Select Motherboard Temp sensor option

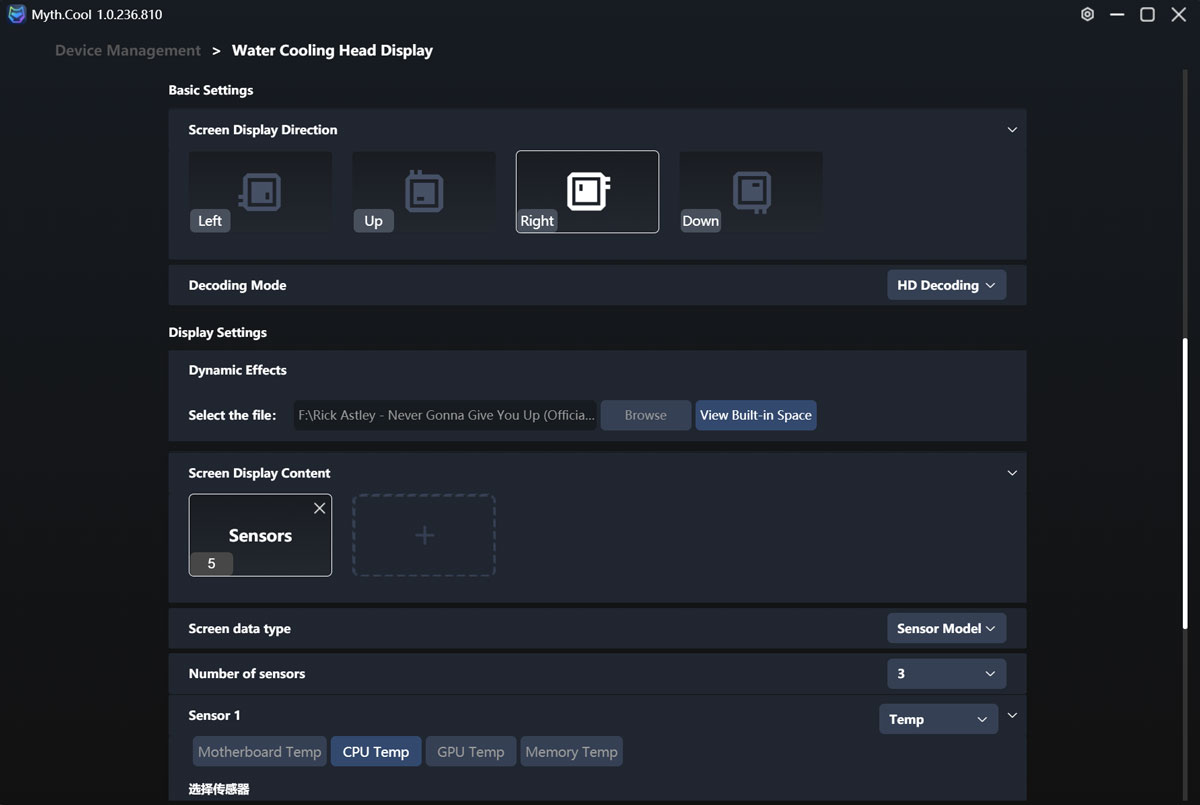coord(260,752)
